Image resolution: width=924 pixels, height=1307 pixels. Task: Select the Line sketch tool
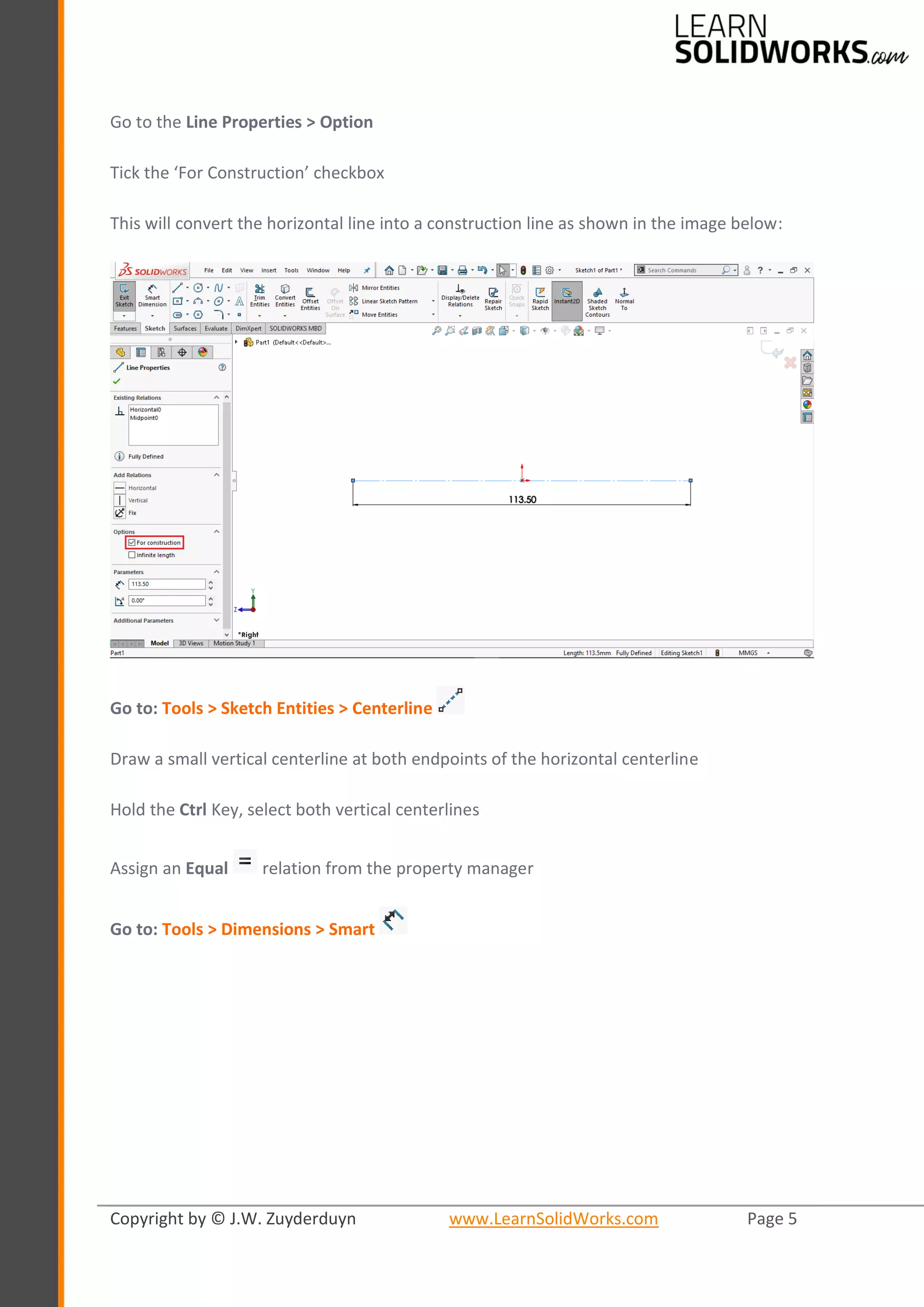177,288
